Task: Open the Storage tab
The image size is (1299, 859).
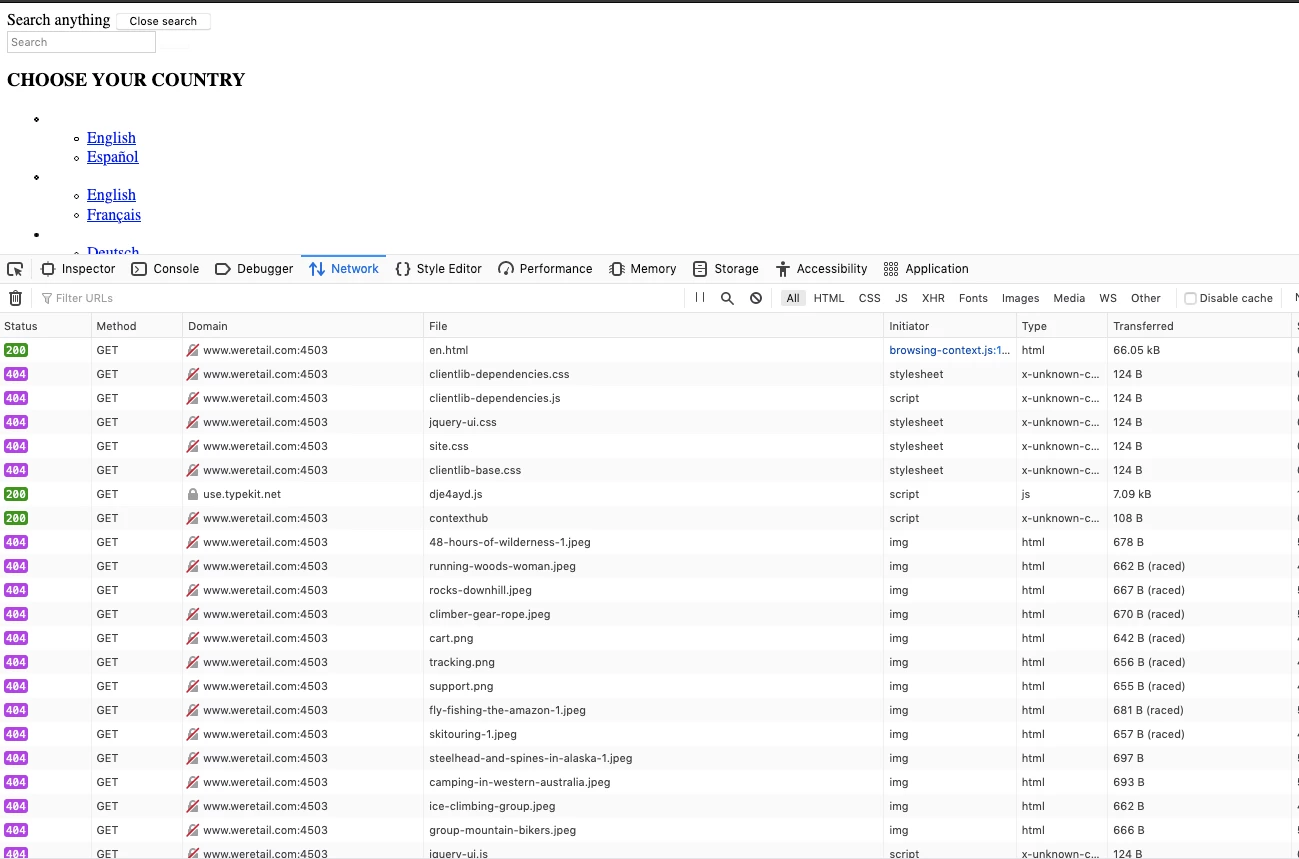Action: [726, 269]
